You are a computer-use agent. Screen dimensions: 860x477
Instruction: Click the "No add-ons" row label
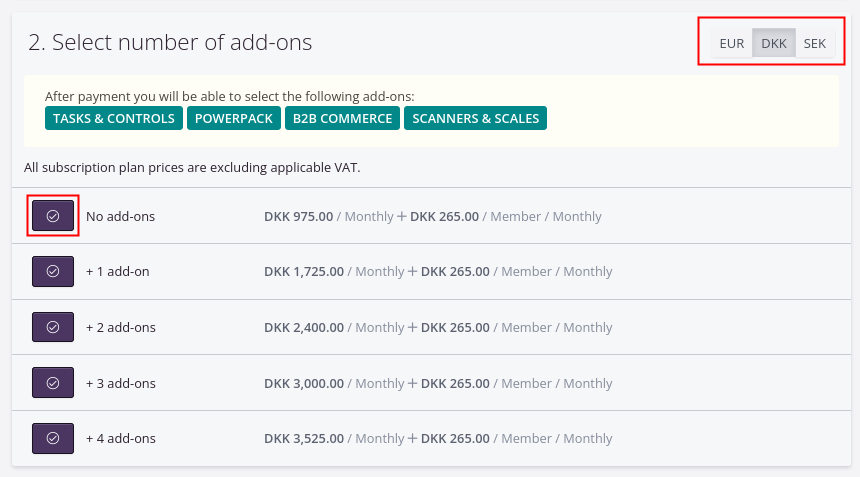click(120, 216)
